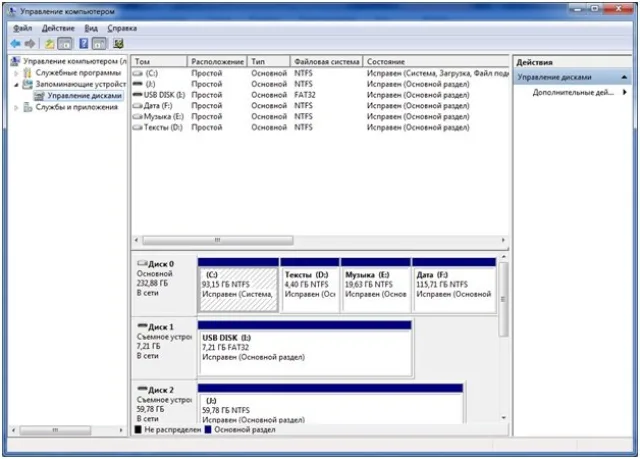Click the Диск 2 removable disk icon
The height and width of the screenshot is (459, 640).
coord(142,389)
